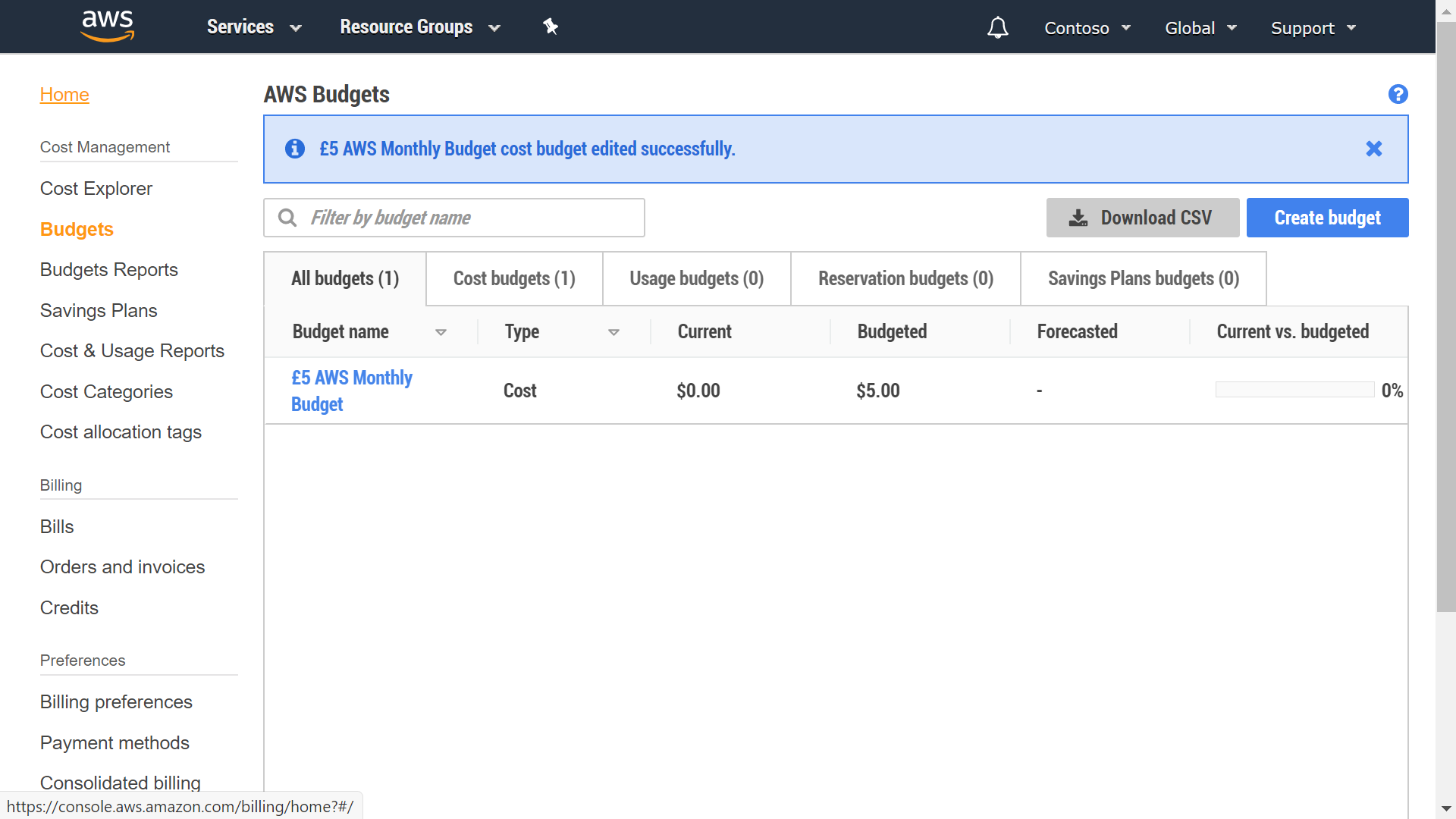Dismiss the budget edited success banner
Viewport: 1456px width, 819px height.
point(1374,149)
